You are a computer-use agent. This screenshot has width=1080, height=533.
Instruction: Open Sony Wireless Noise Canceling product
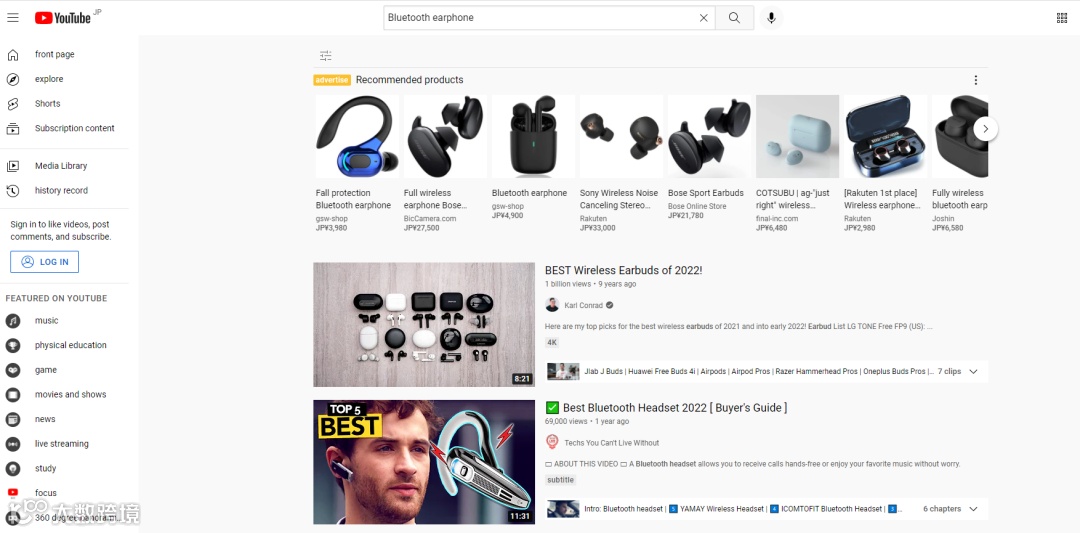(621, 163)
